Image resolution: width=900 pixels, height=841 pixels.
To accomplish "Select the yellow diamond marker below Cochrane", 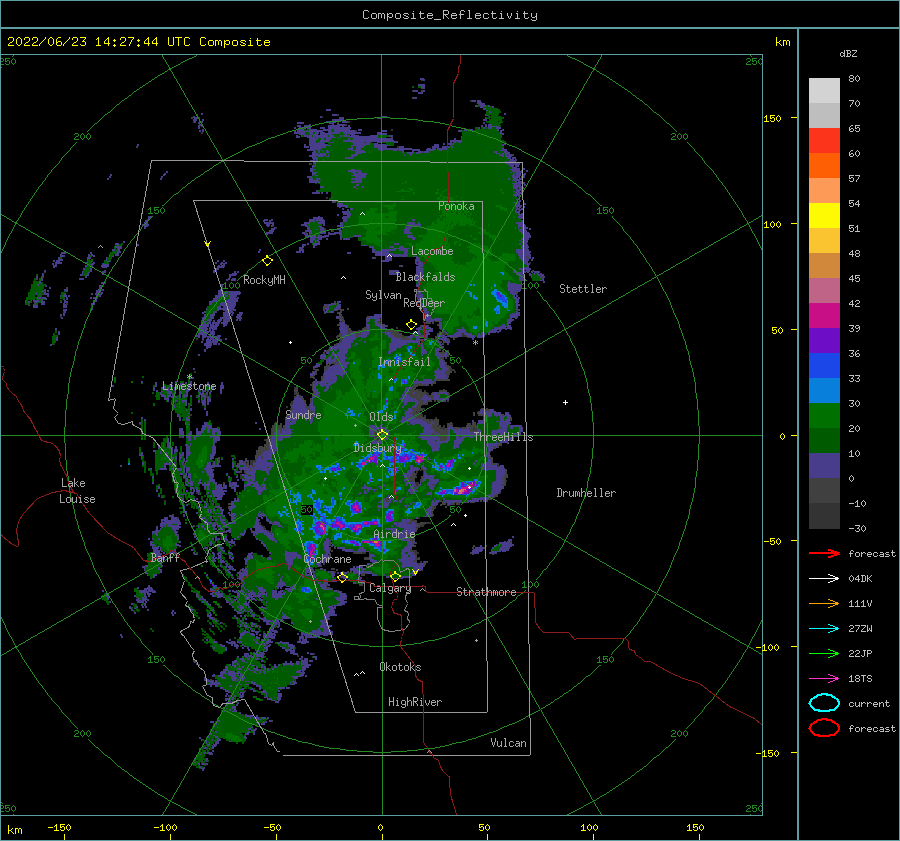I will point(342,577).
